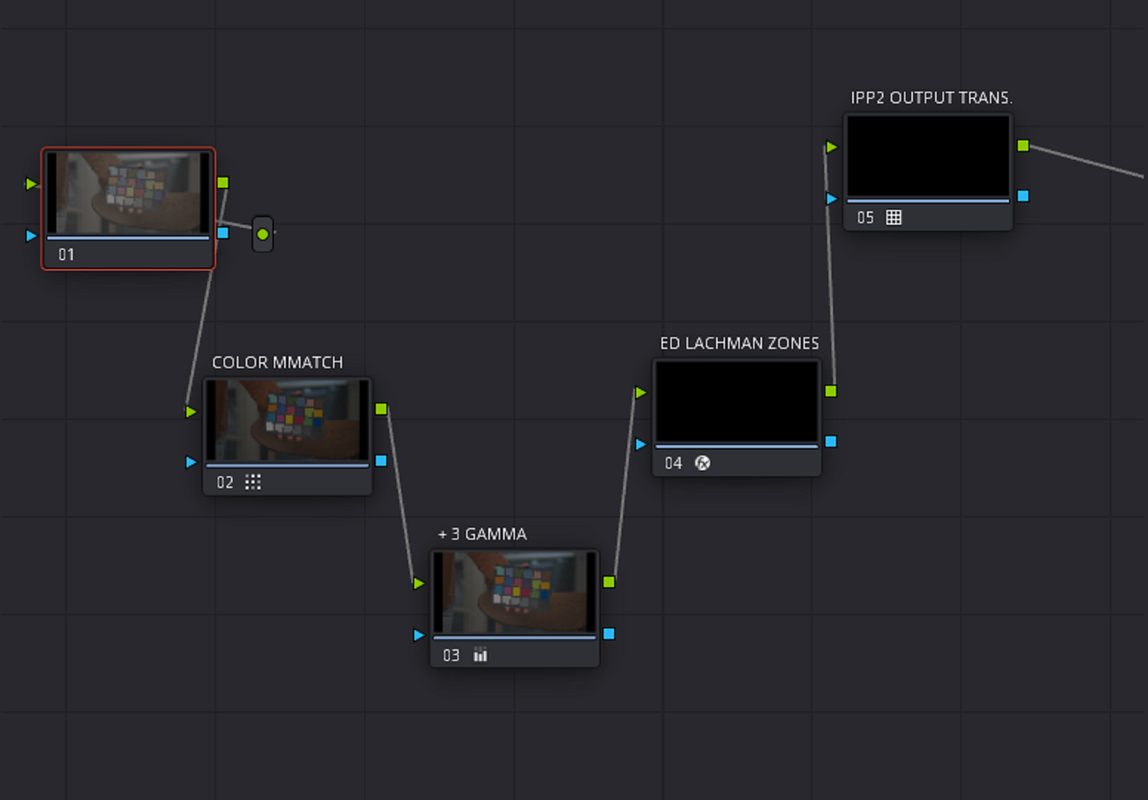Viewport: 1148px width, 800px height.
Task: Click the 04 node number
Action: click(674, 463)
